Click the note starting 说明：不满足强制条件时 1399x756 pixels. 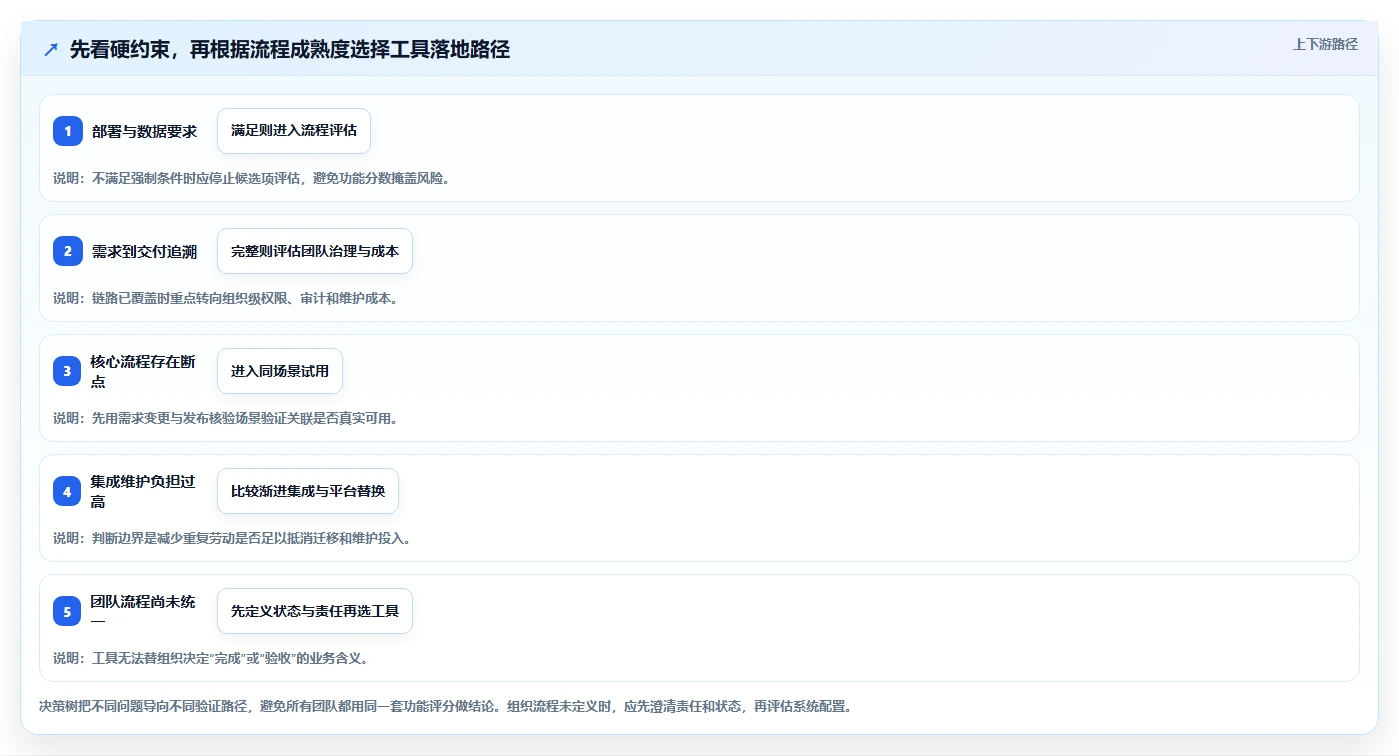coord(251,178)
